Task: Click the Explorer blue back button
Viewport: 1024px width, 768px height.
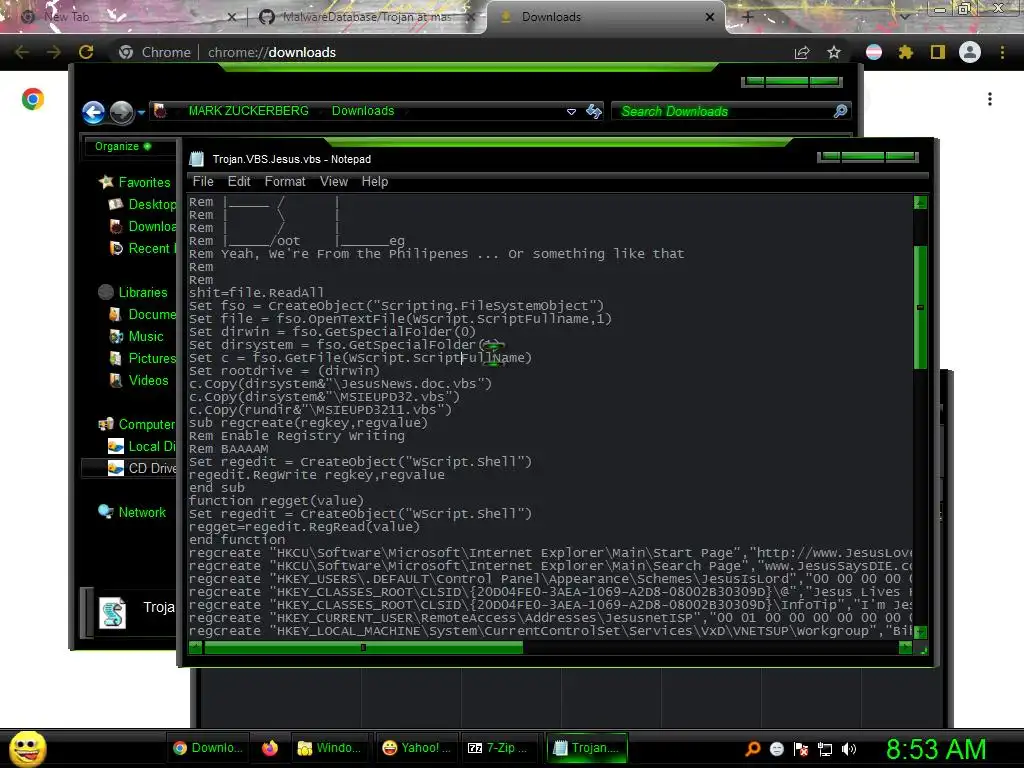Action: [x=93, y=112]
